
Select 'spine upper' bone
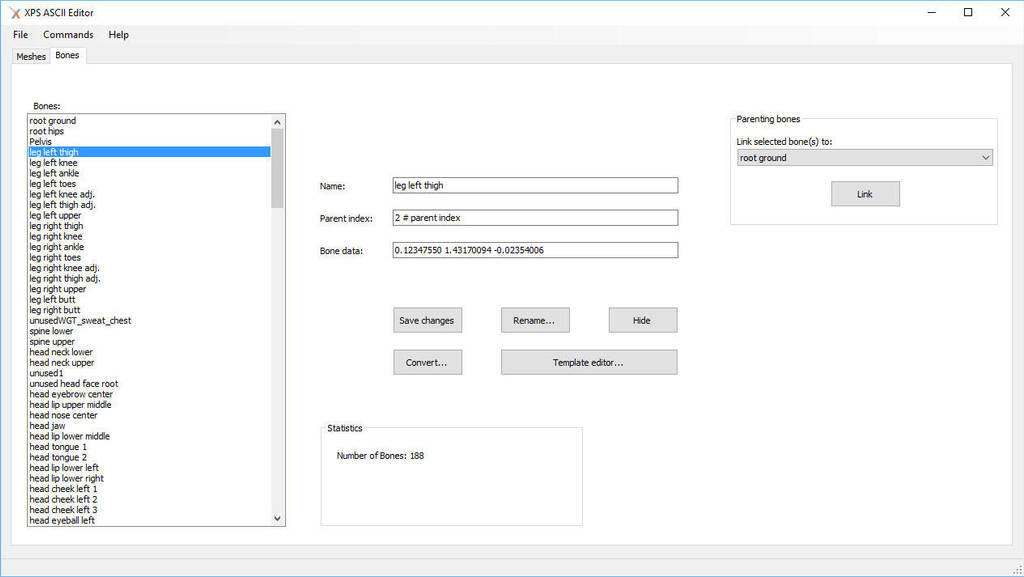tap(149, 341)
